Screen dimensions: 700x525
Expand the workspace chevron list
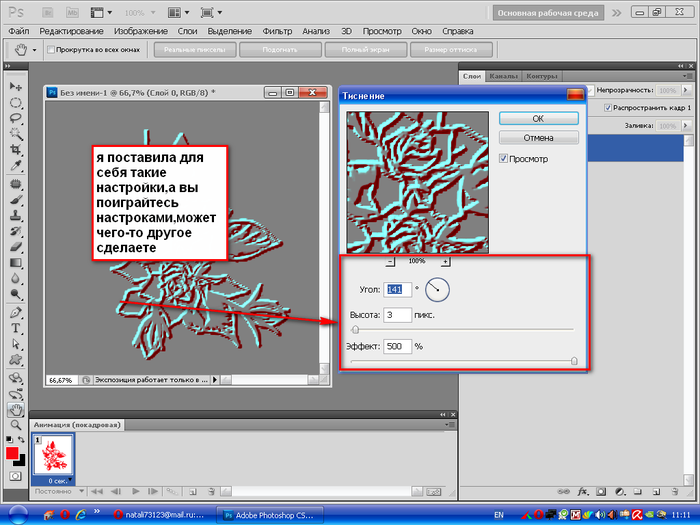tap(617, 13)
